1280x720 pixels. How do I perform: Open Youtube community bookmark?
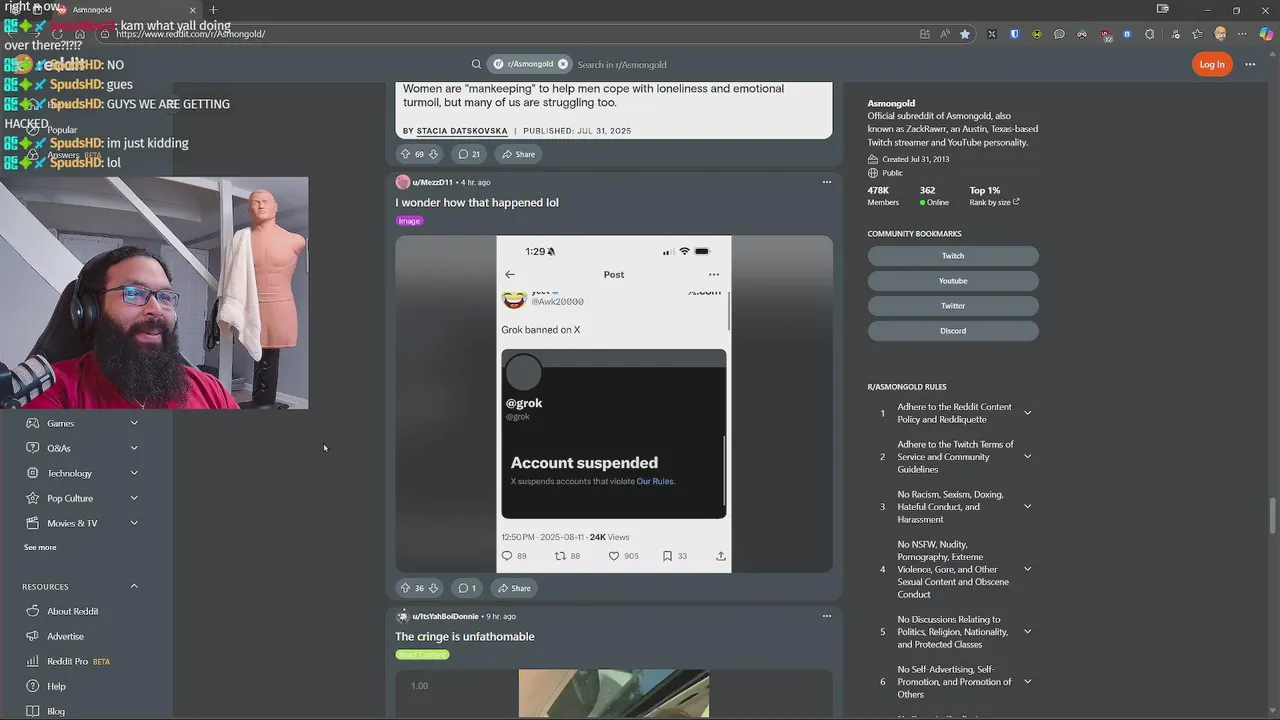[x=953, y=281]
